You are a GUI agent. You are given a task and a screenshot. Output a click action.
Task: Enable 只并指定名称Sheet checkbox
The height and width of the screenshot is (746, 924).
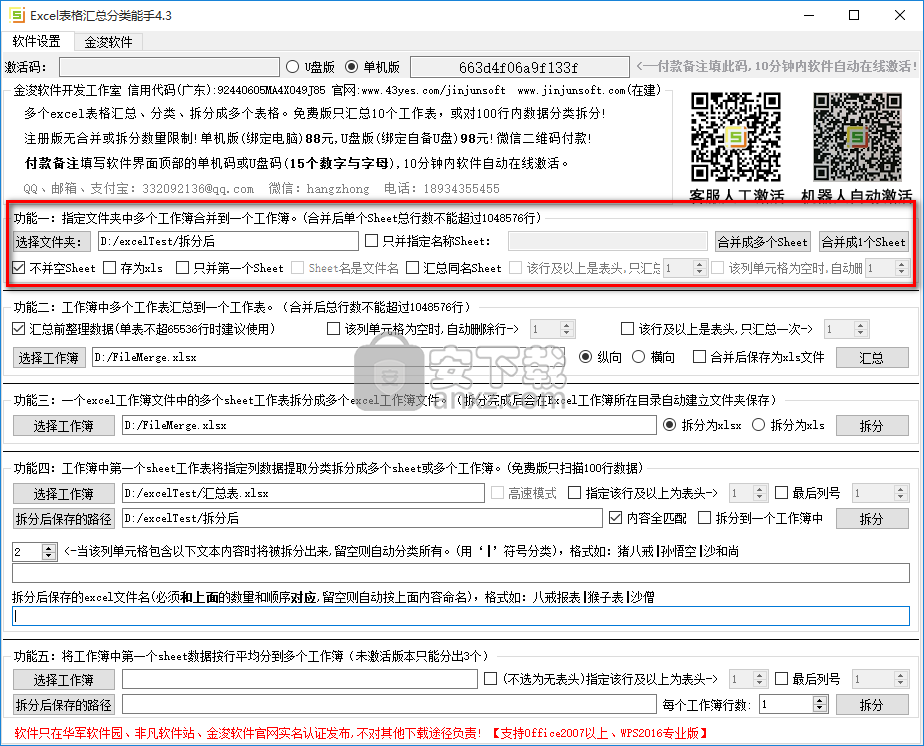[x=428, y=240]
